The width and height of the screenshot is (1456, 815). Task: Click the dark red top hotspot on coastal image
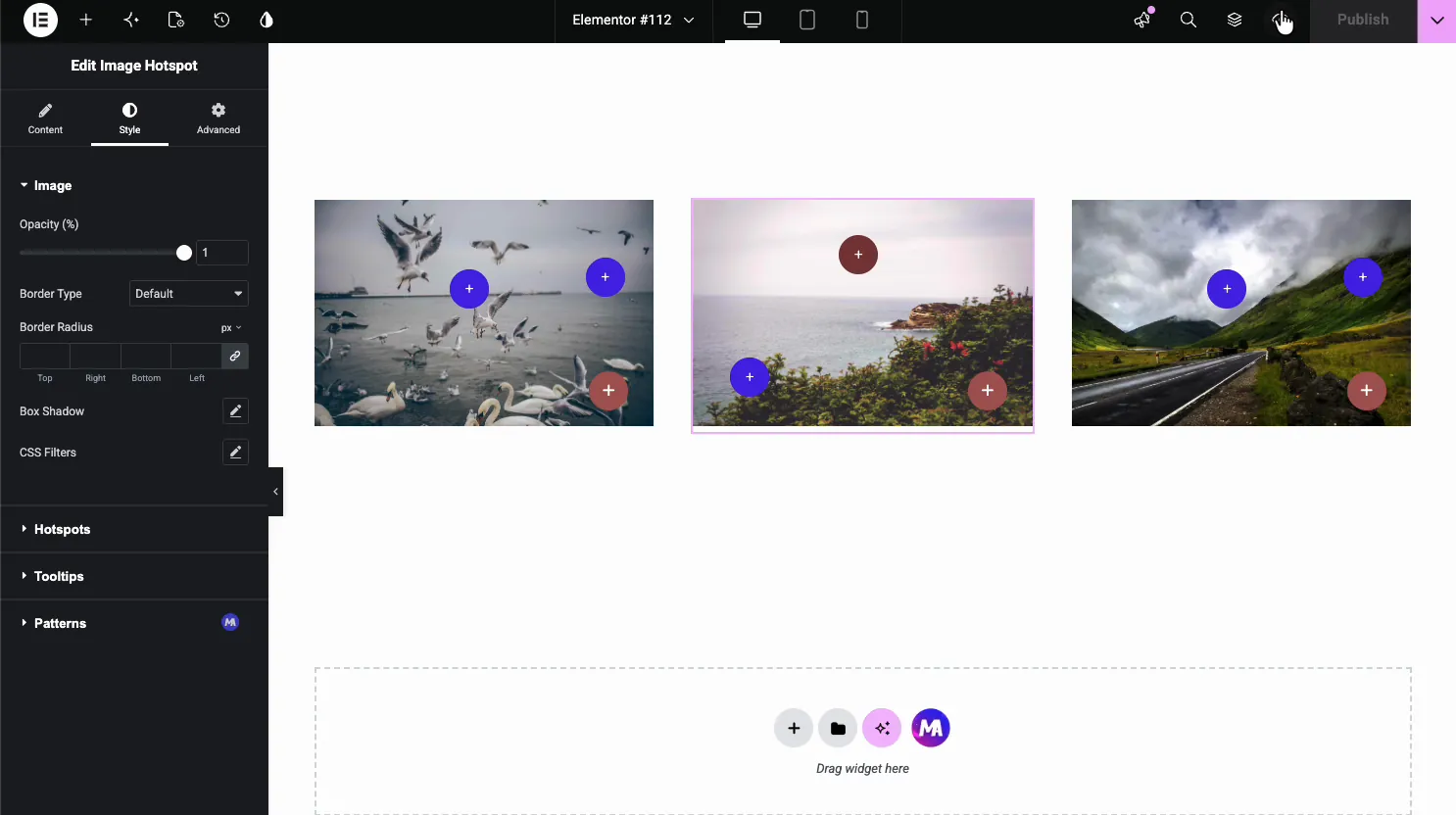click(x=858, y=255)
